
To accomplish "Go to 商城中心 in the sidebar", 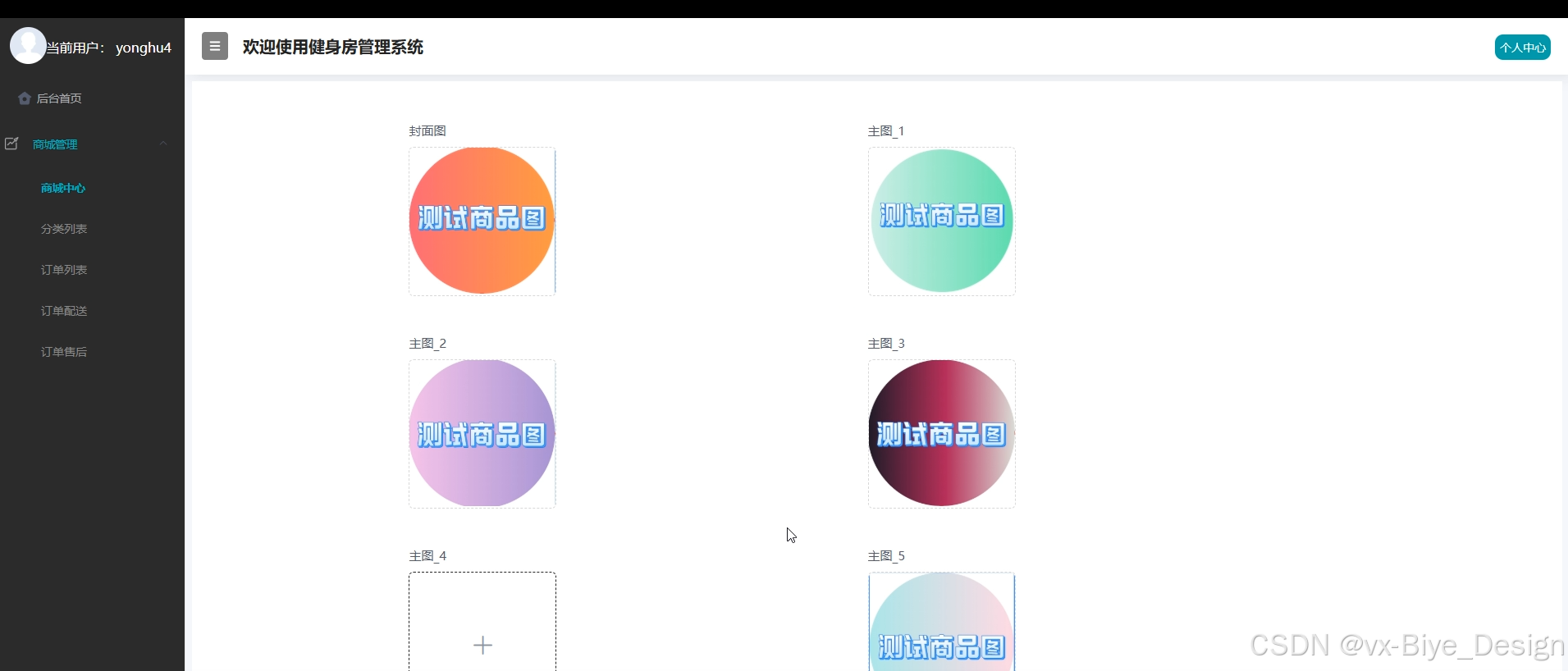I will pos(63,188).
